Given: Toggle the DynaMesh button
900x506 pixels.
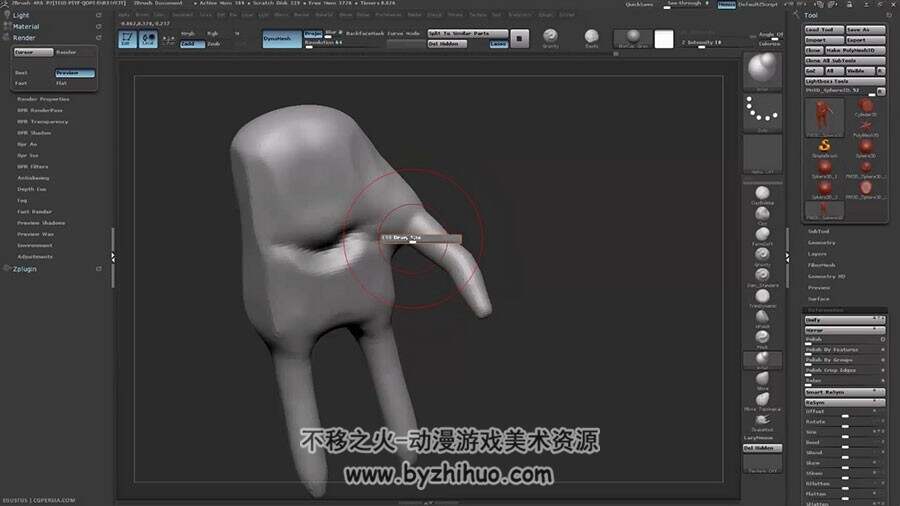Looking at the screenshot, I should point(282,39).
